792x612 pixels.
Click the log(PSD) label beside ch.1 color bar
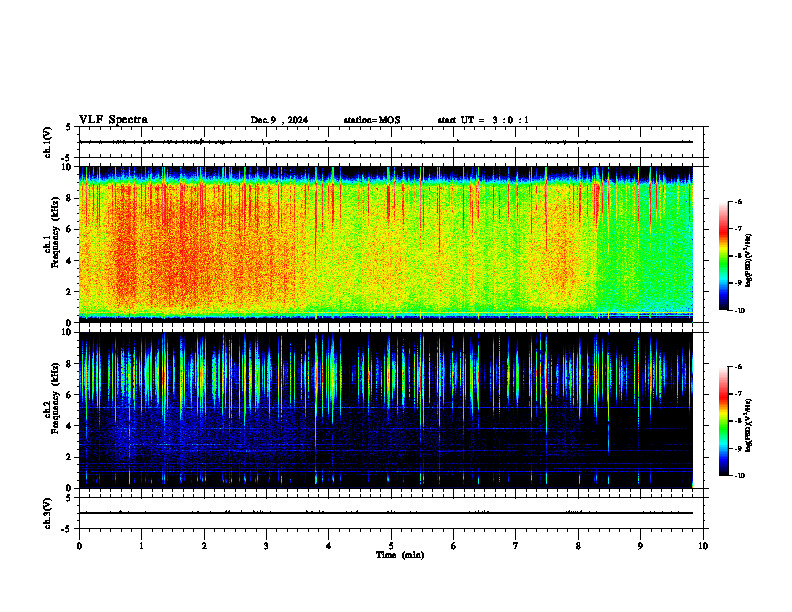coord(749,261)
